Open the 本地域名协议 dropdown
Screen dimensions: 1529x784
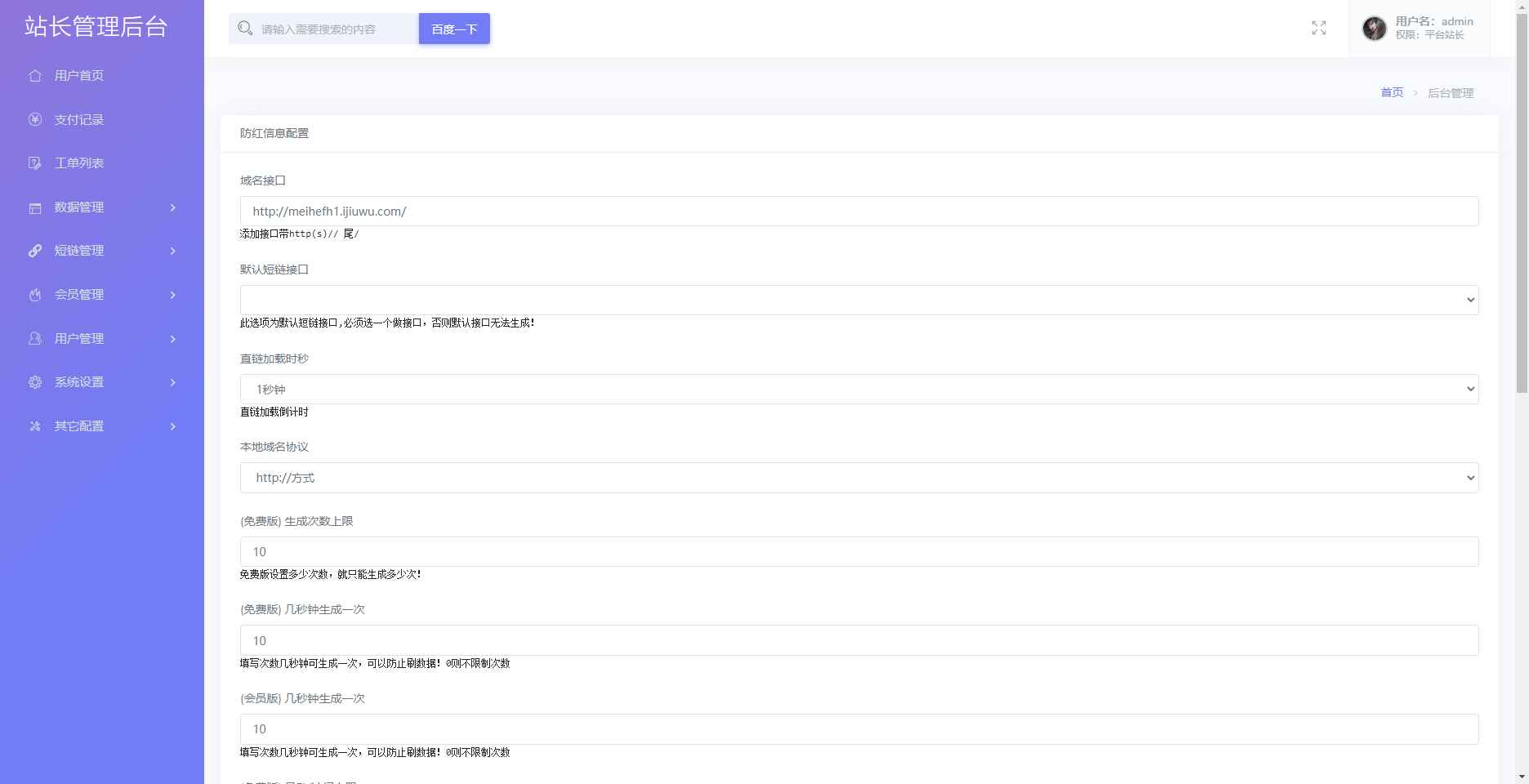click(x=858, y=478)
